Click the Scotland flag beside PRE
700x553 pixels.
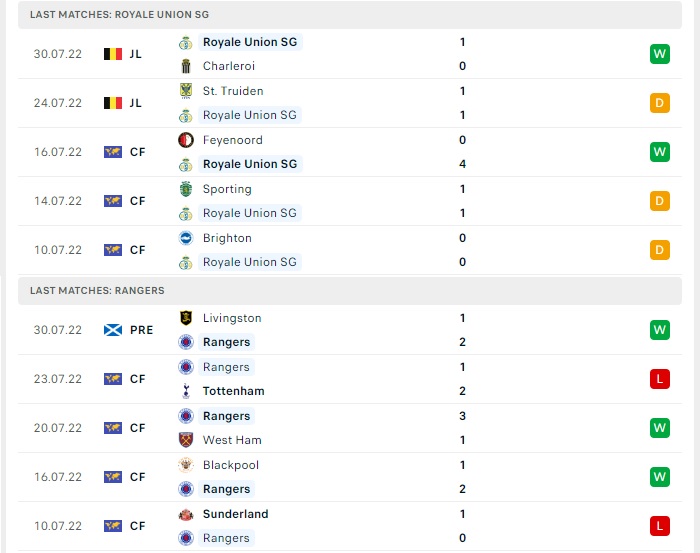(x=112, y=330)
